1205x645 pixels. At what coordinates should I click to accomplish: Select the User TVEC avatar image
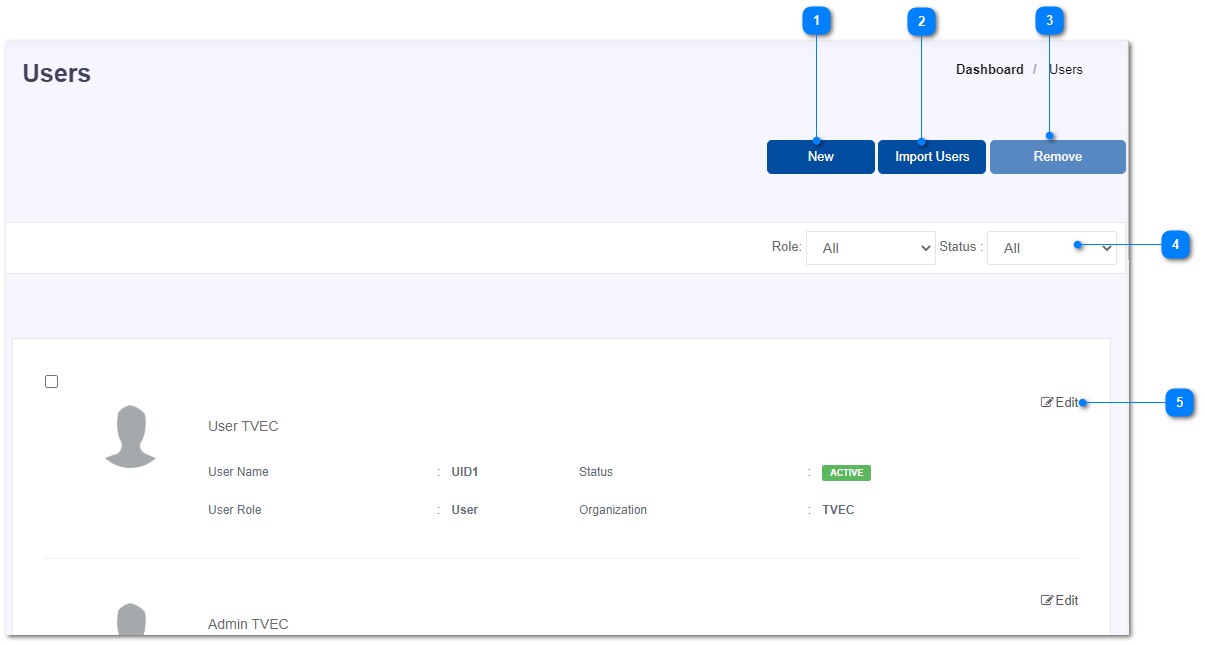130,437
